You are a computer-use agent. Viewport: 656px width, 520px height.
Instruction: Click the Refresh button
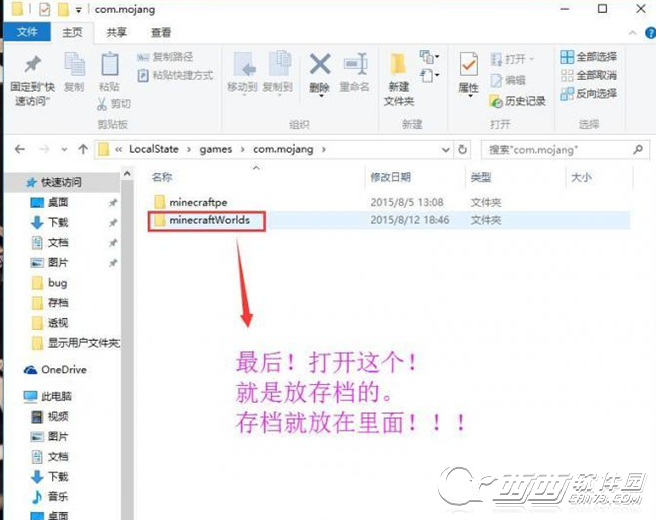[462, 149]
